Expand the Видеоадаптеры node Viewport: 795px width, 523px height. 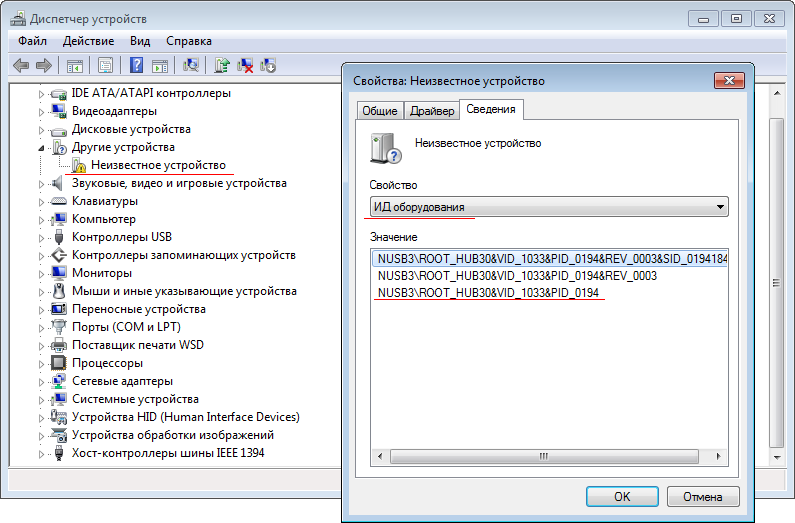pos(42,112)
